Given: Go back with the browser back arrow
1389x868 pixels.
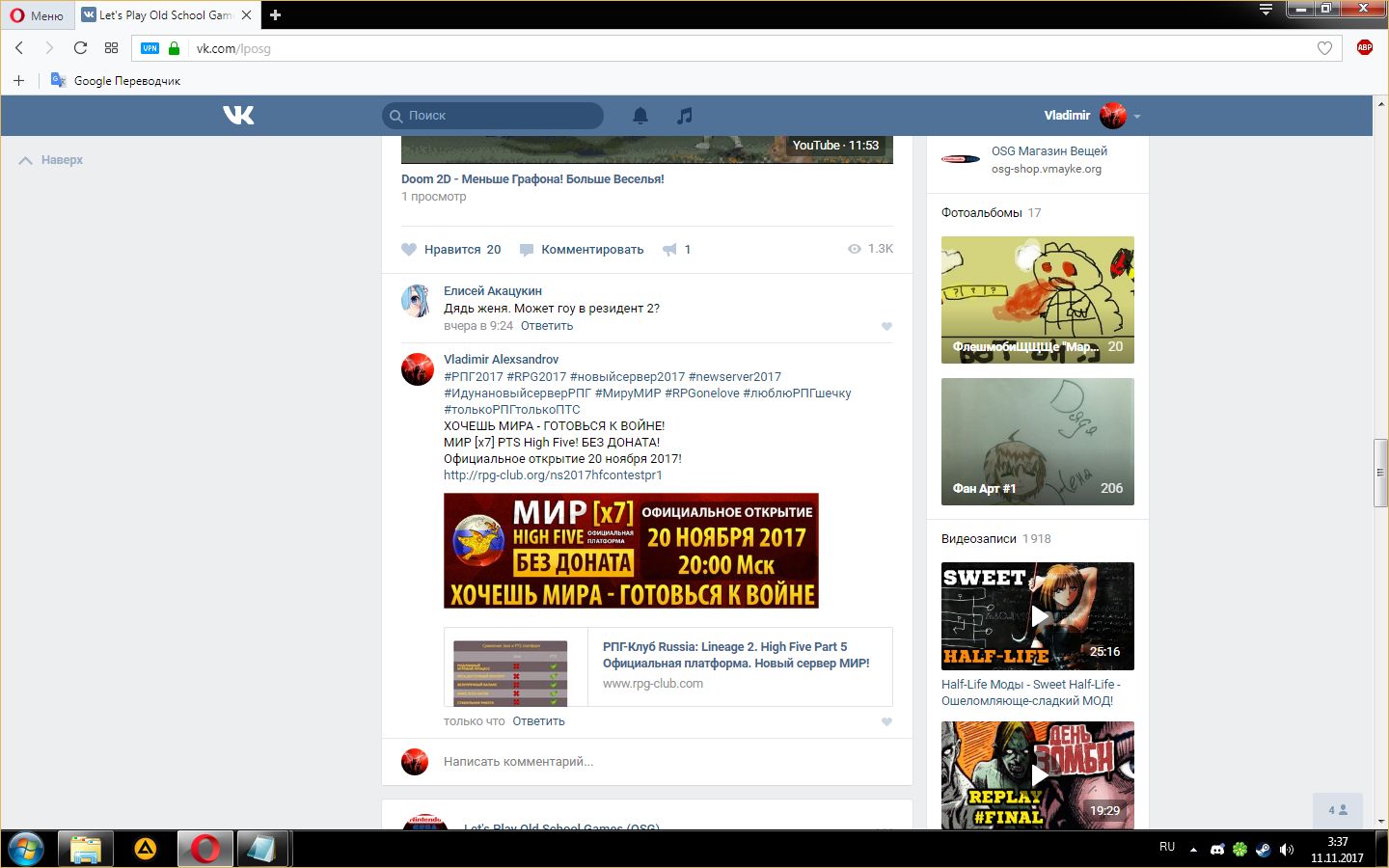Looking at the screenshot, I should click(x=19, y=47).
